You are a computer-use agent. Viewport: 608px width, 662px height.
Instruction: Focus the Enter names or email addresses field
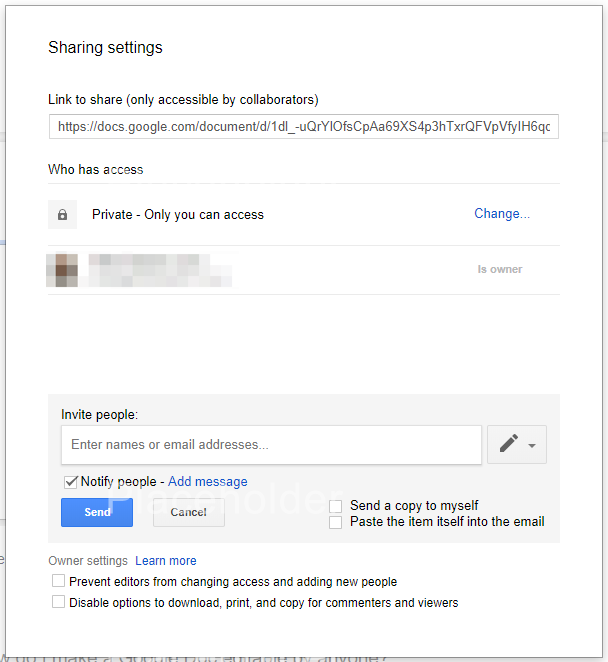pyautogui.click(x=271, y=445)
